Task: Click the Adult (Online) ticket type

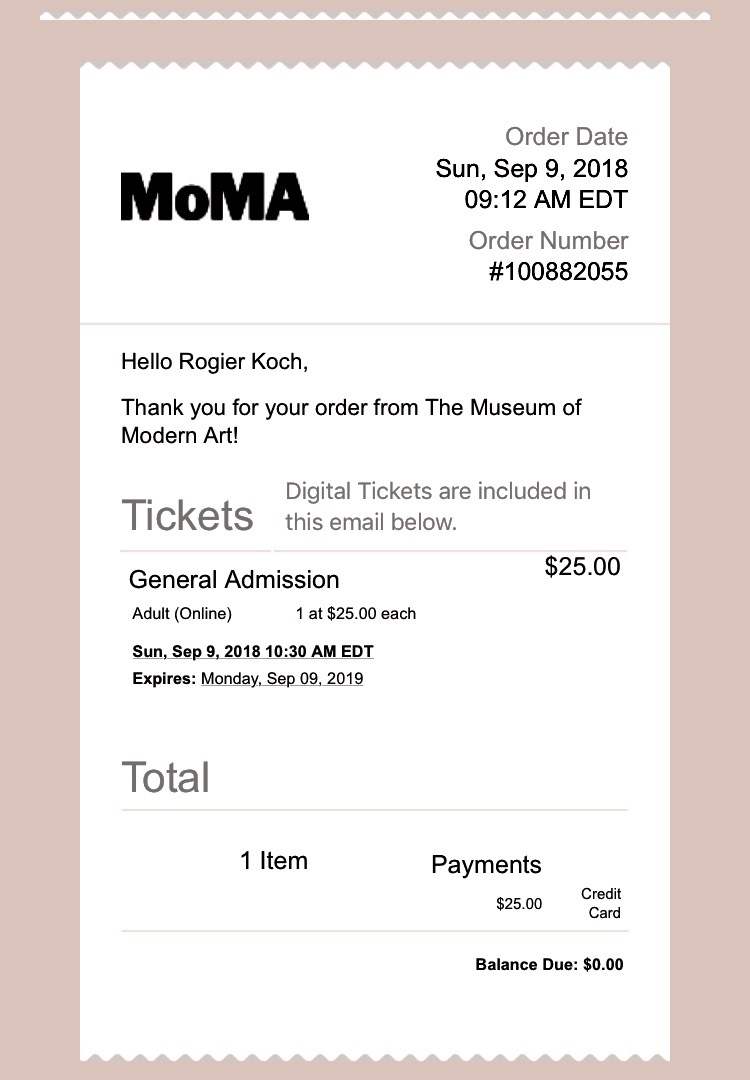Action: [182, 614]
